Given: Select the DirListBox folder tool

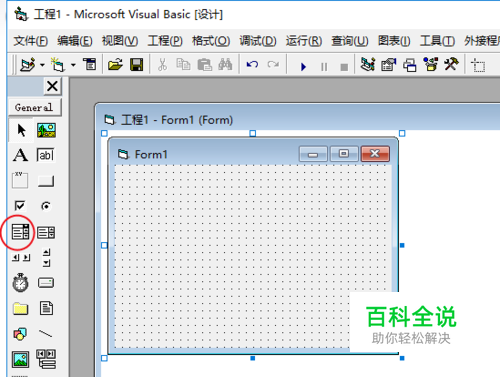Looking at the screenshot, I should click(20, 309).
